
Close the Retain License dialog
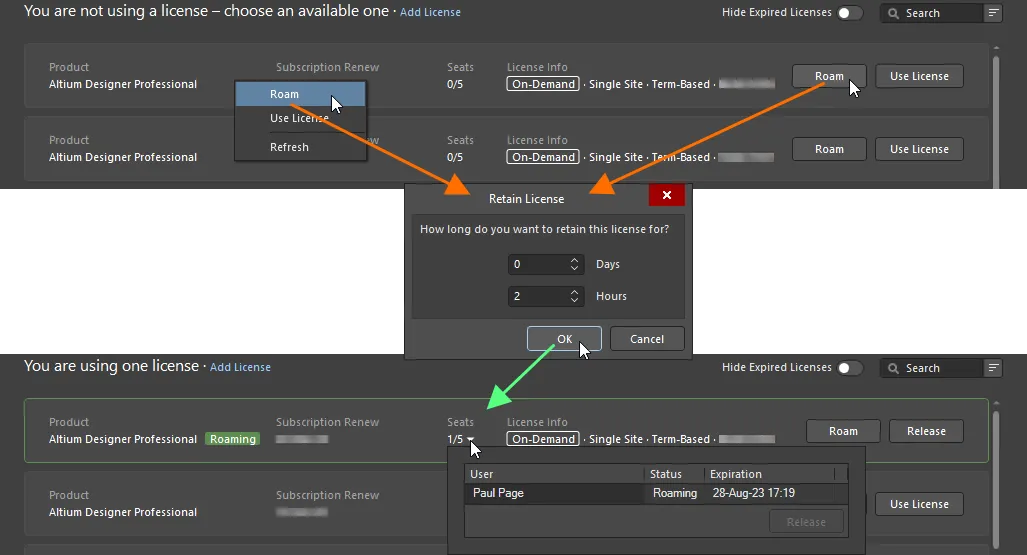pos(667,195)
